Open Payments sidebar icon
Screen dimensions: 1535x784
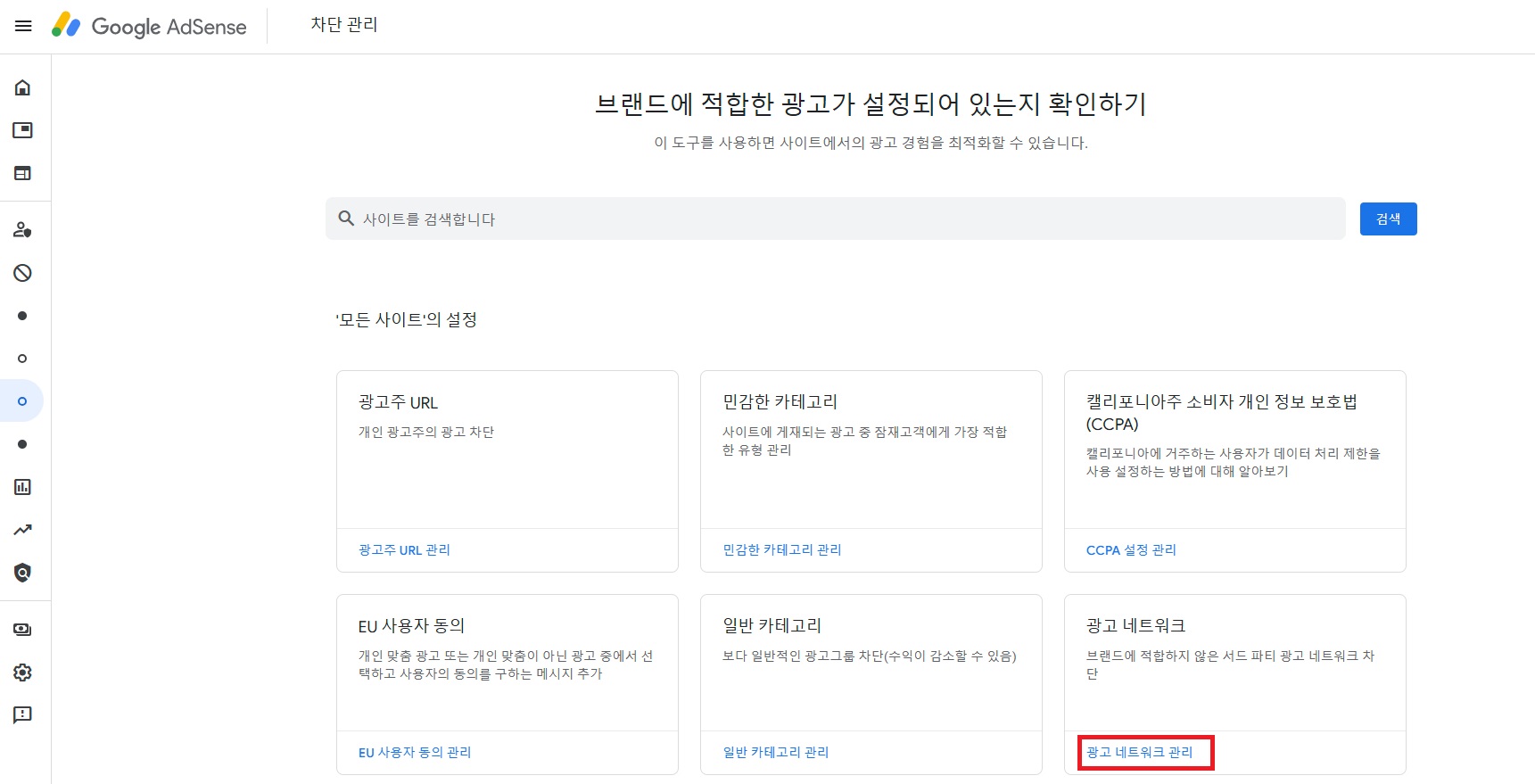tap(22, 630)
